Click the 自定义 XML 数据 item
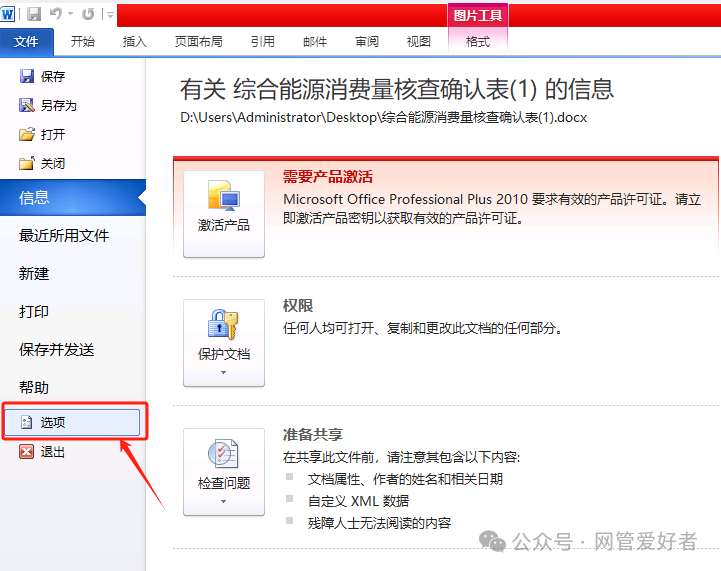Image resolution: width=721 pixels, height=571 pixels. 358,501
